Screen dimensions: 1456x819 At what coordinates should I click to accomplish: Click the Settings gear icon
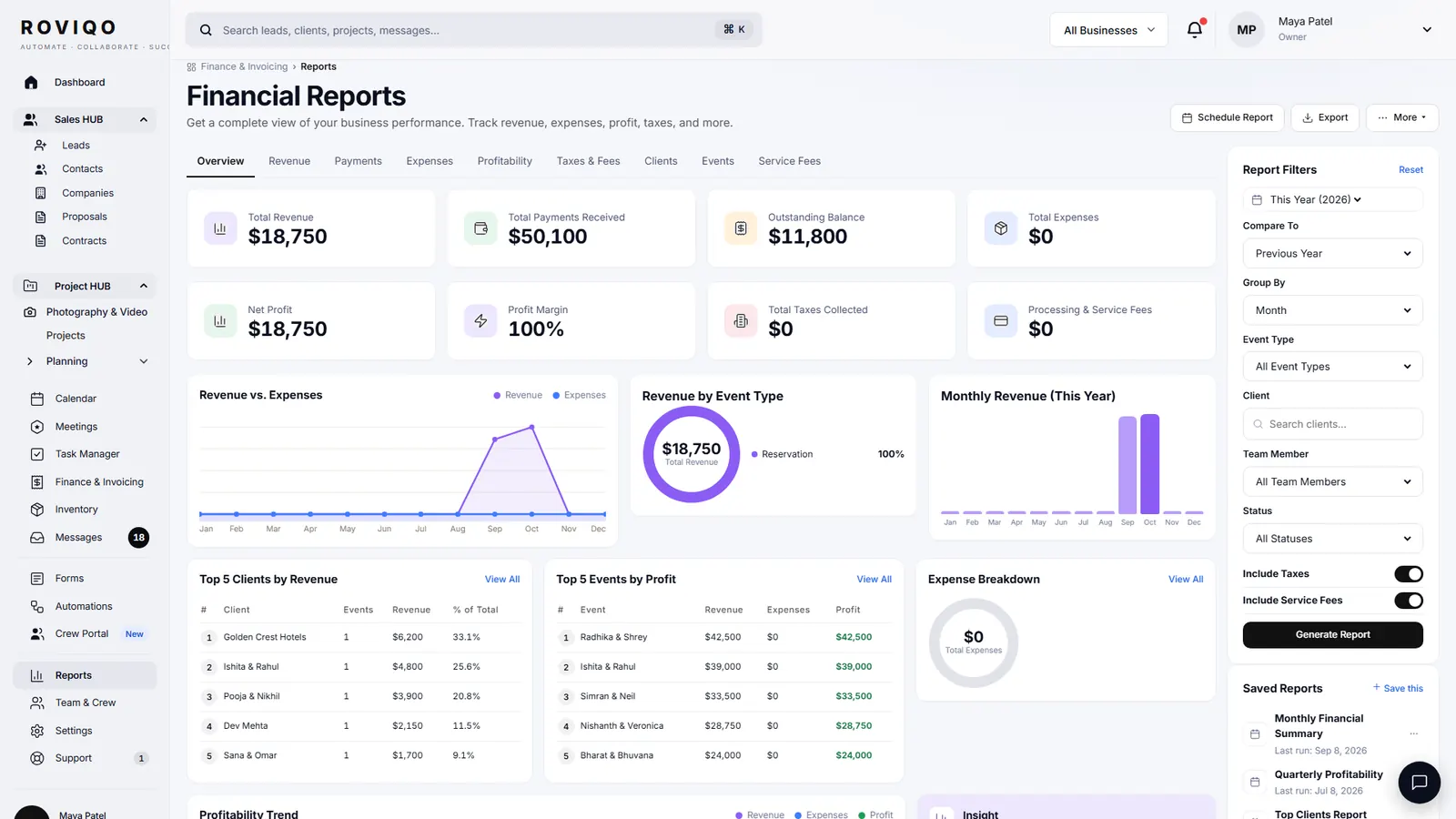click(x=37, y=731)
